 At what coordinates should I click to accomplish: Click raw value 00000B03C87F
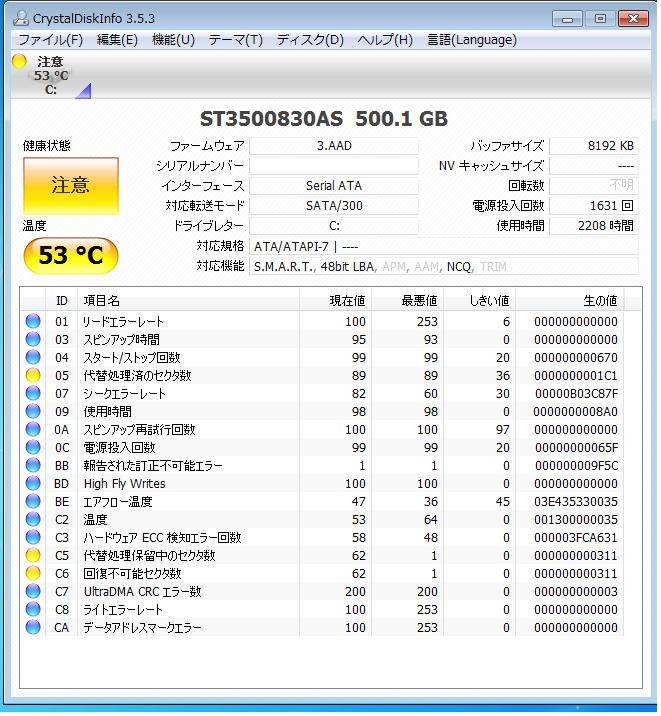coord(576,393)
